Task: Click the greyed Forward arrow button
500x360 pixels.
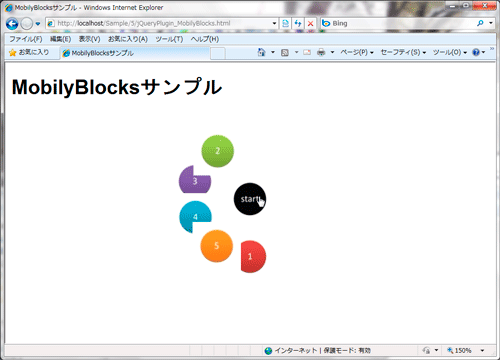Action: (27, 24)
